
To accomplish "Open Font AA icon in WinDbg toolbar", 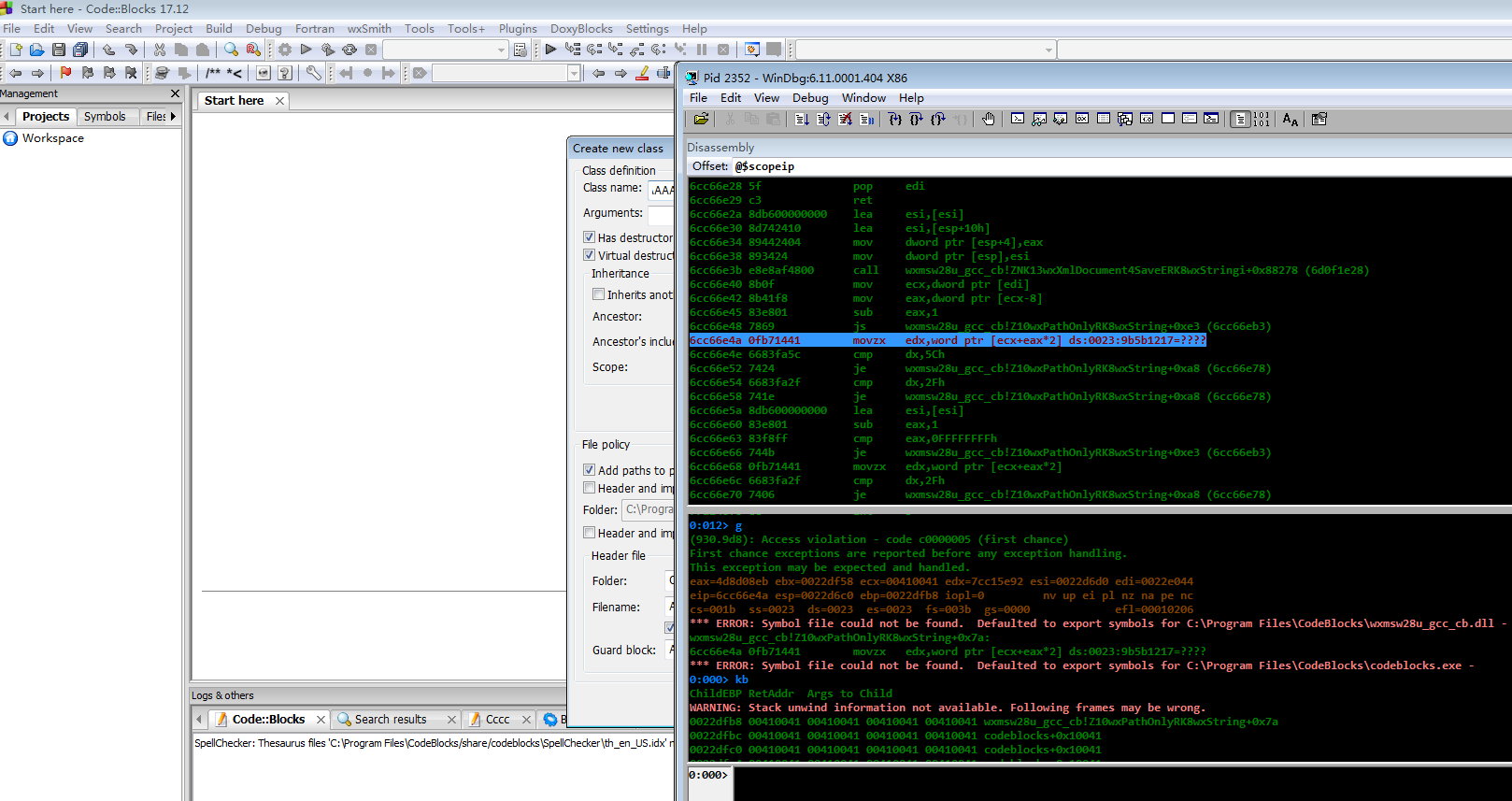I will 1291,119.
